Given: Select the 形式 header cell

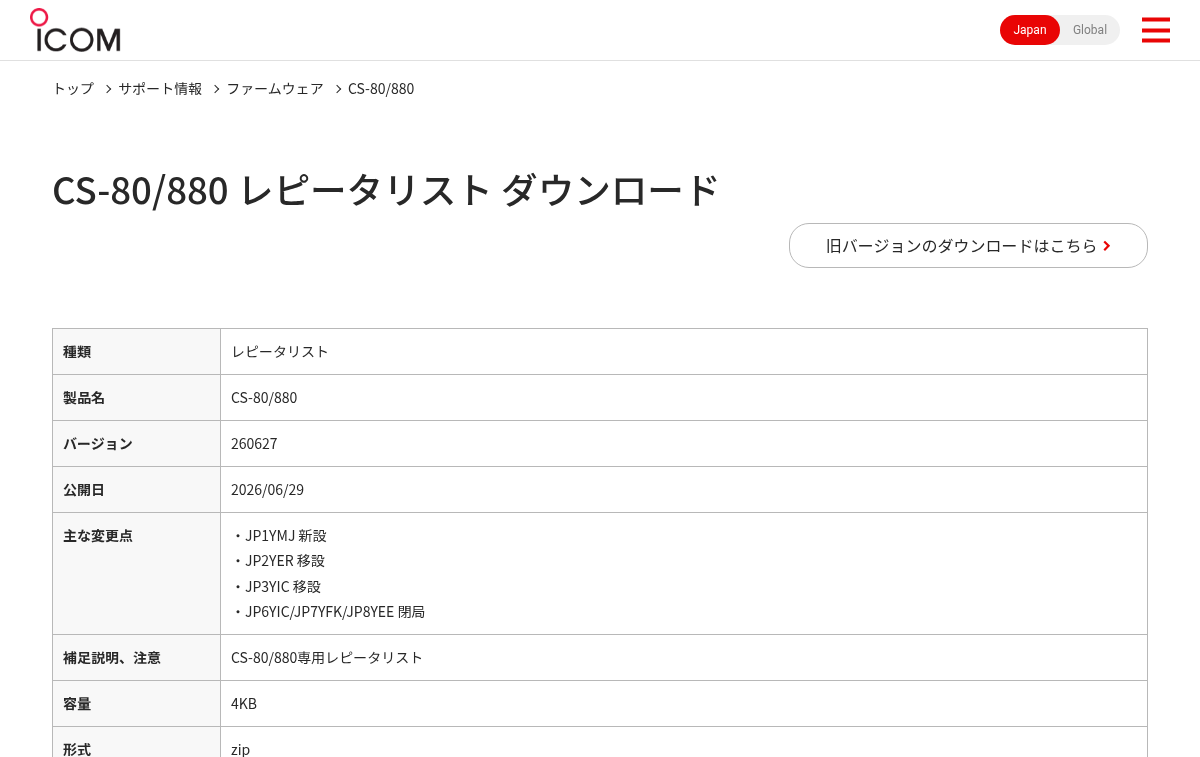Looking at the screenshot, I should [137, 742].
